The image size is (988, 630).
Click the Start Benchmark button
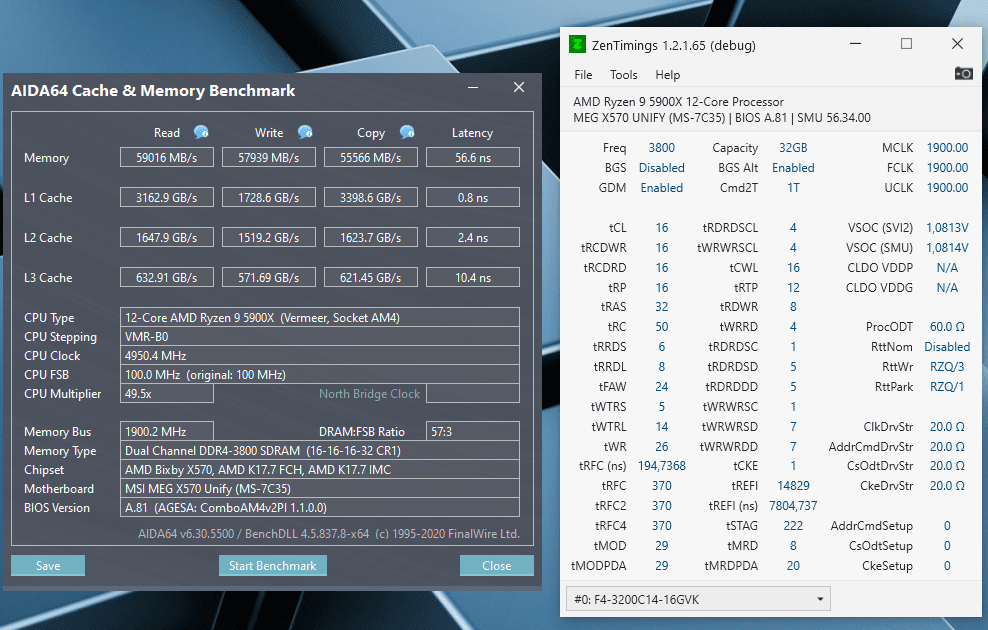pyautogui.click(x=272, y=565)
